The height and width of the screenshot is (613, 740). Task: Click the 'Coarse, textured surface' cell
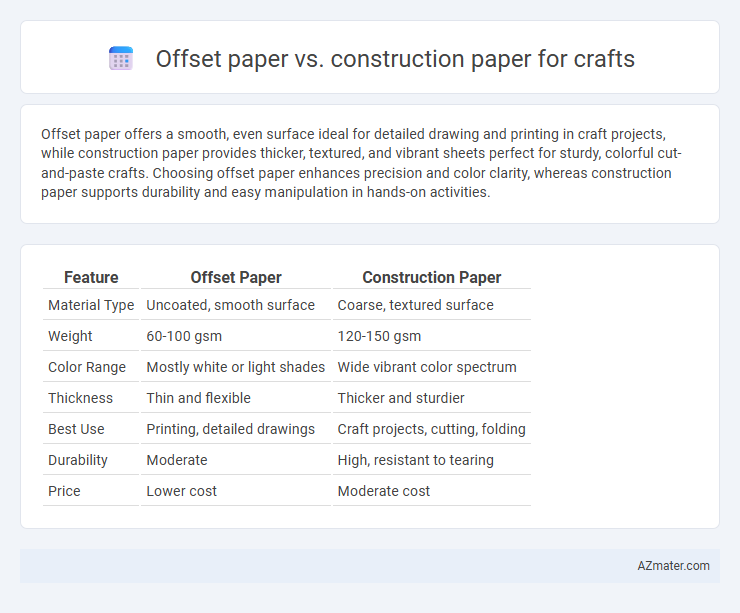point(432,305)
